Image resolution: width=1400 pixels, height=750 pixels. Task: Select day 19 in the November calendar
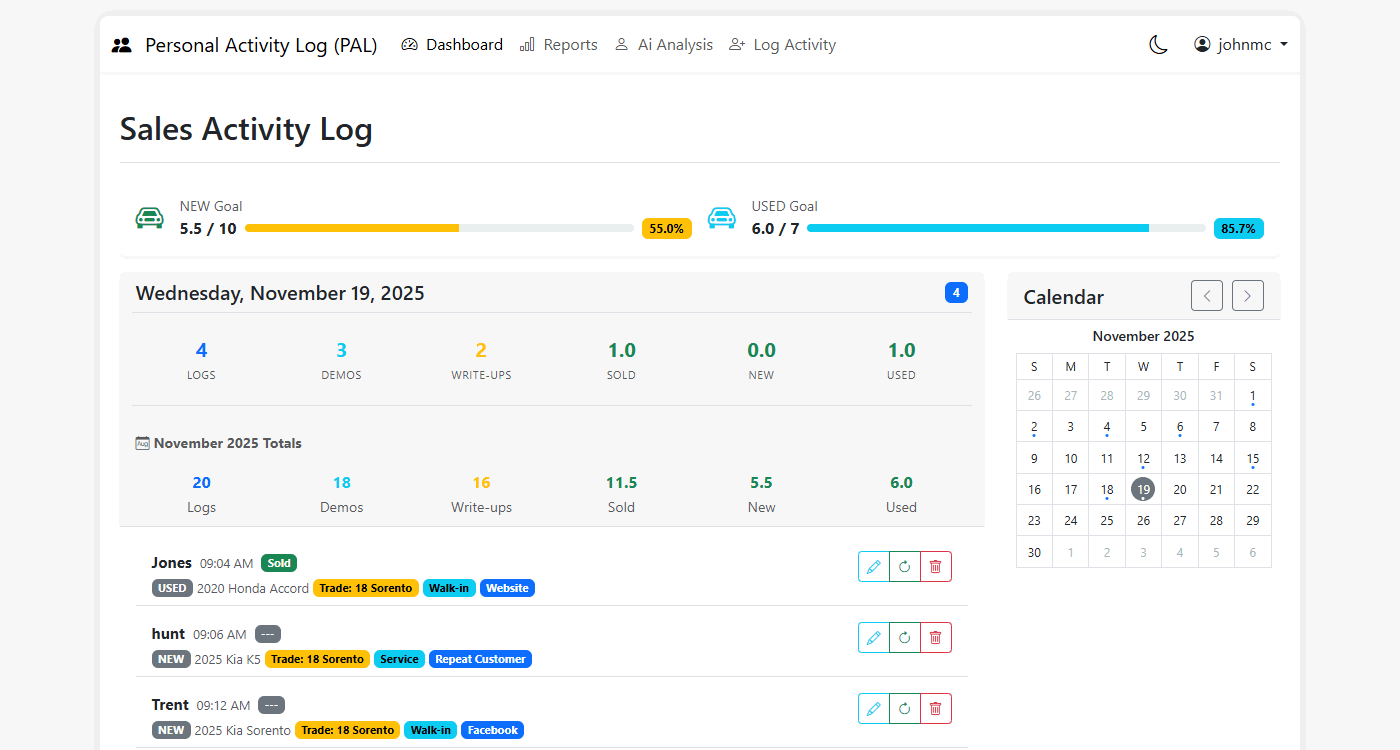coord(1143,489)
